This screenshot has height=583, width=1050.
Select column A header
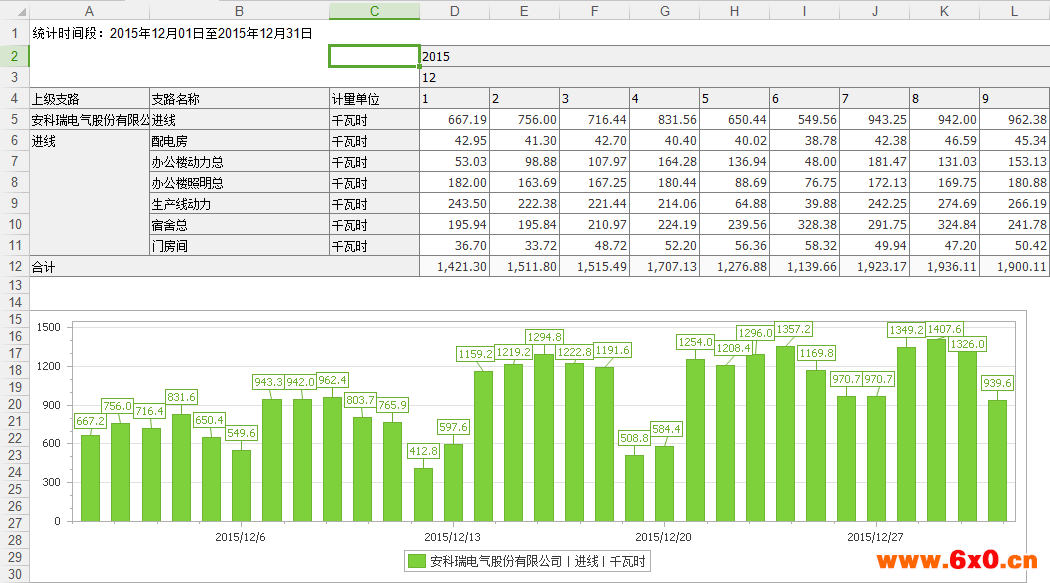click(x=89, y=11)
